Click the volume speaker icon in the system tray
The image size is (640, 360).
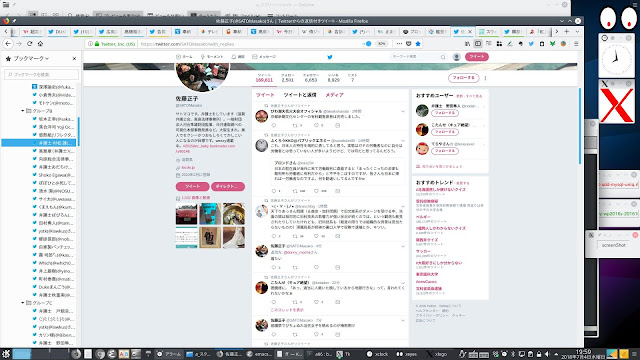(x=547, y=354)
